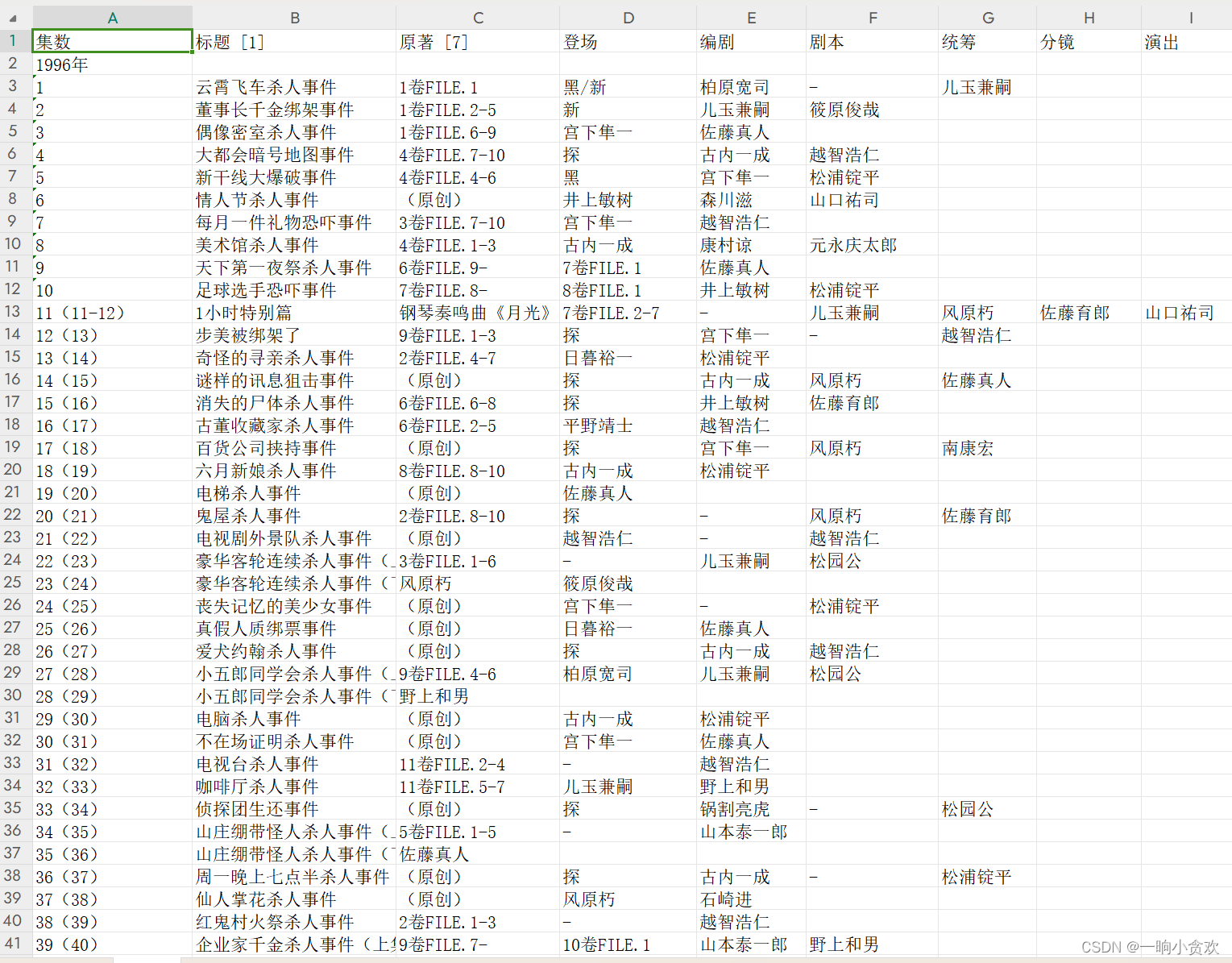Click cell 元永庆太郎 in column F
This screenshot has height=963, width=1232.
(x=873, y=245)
